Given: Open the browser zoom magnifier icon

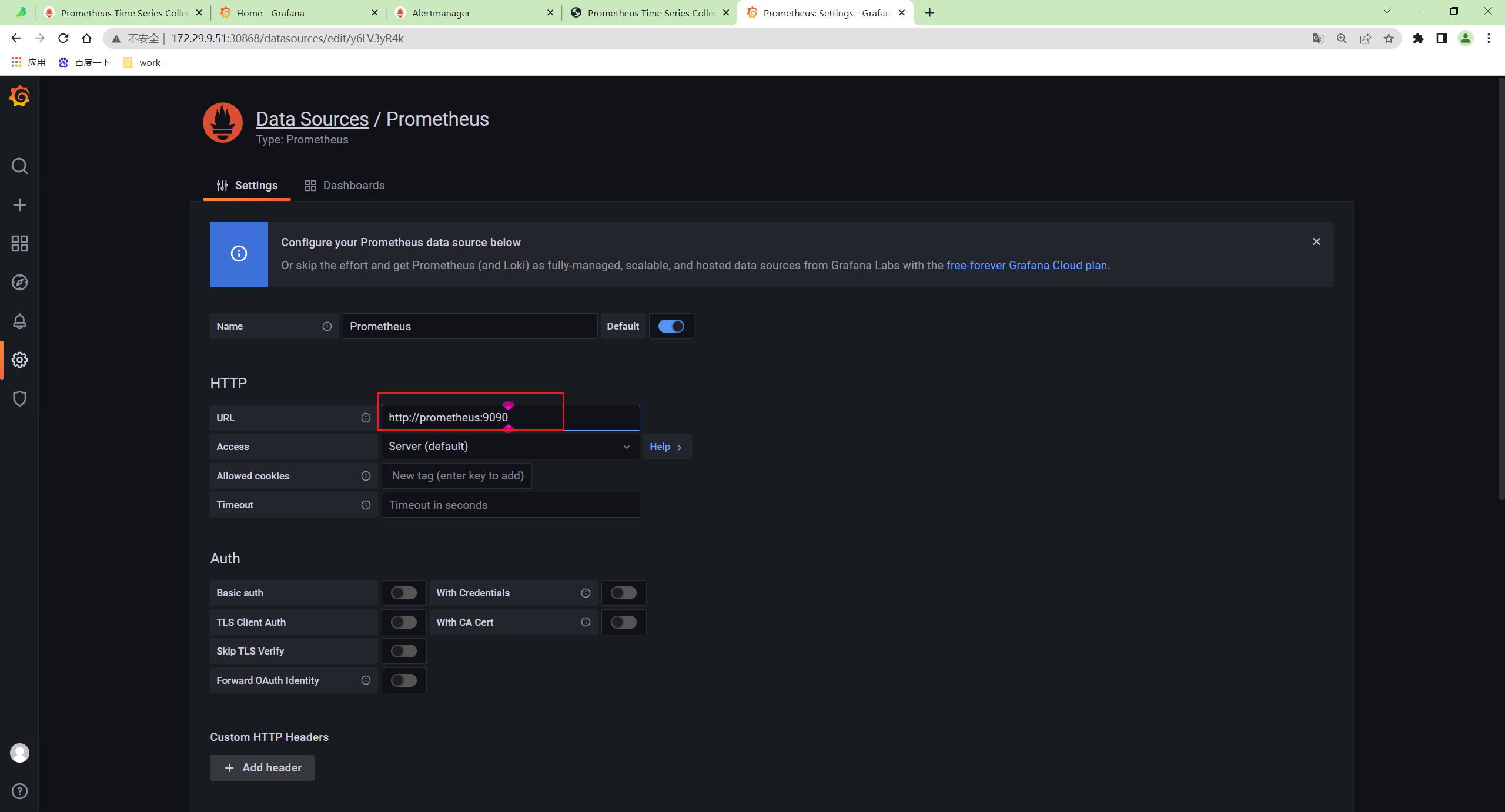Looking at the screenshot, I should click(1342, 39).
